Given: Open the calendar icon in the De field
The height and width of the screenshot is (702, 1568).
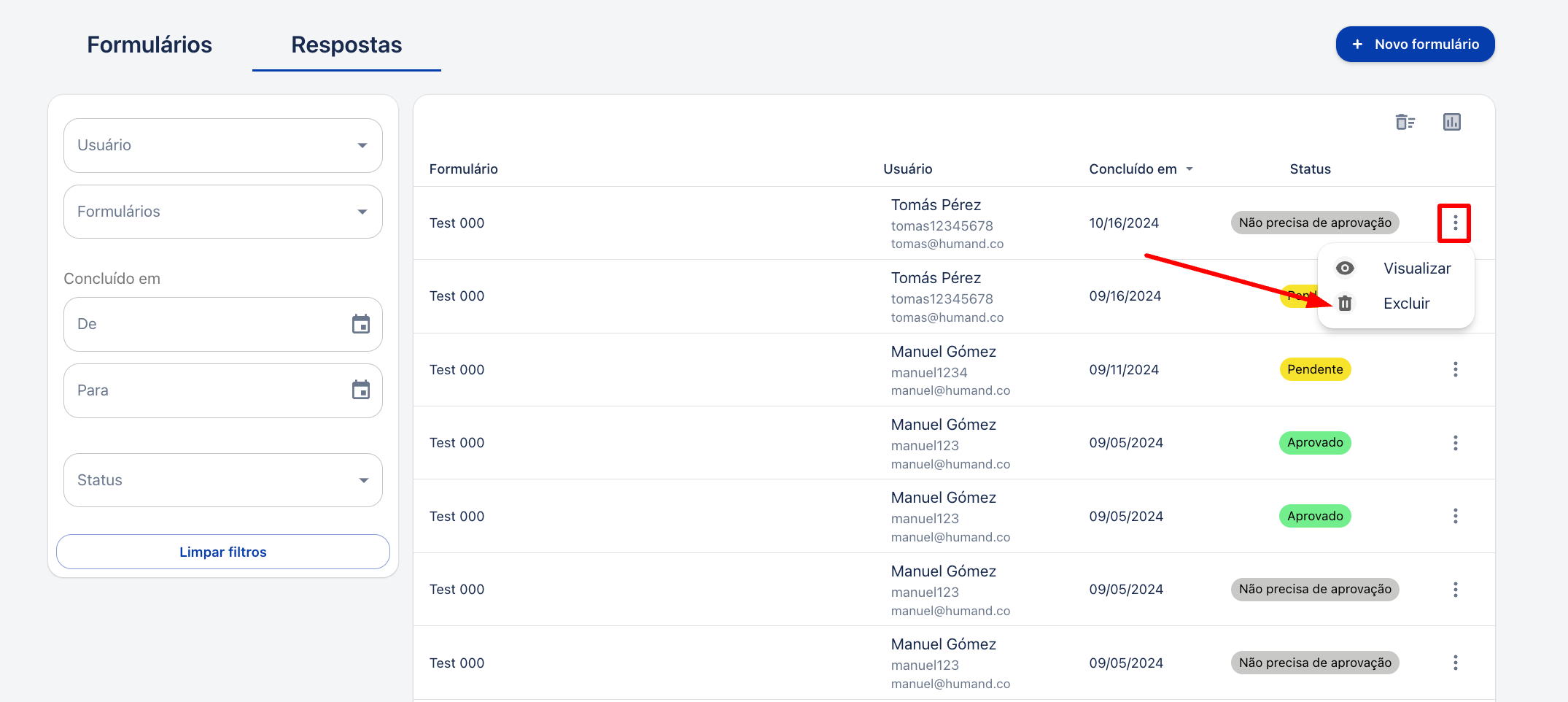Looking at the screenshot, I should (361, 324).
